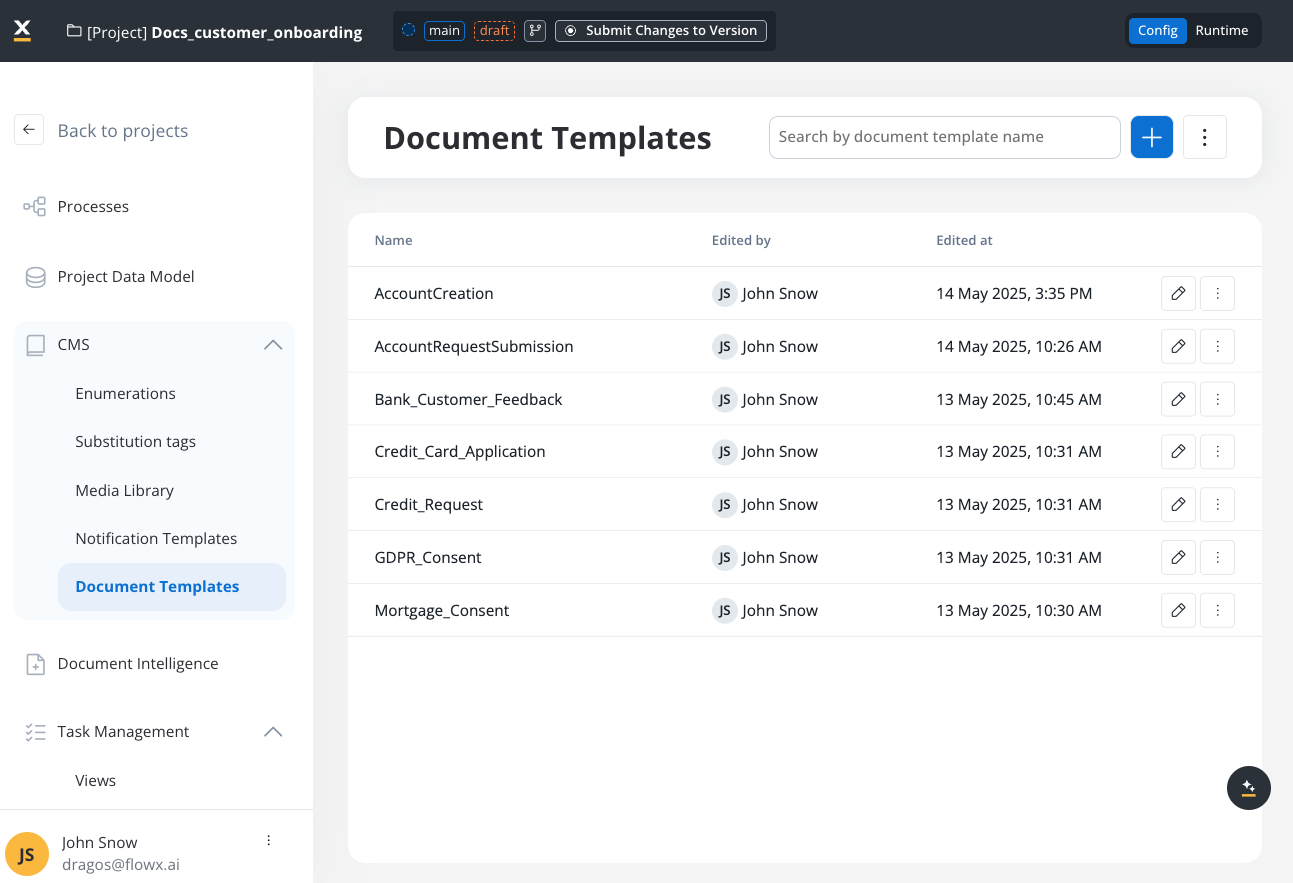Go to Back to projects link
The height and width of the screenshot is (883, 1293).
click(123, 131)
